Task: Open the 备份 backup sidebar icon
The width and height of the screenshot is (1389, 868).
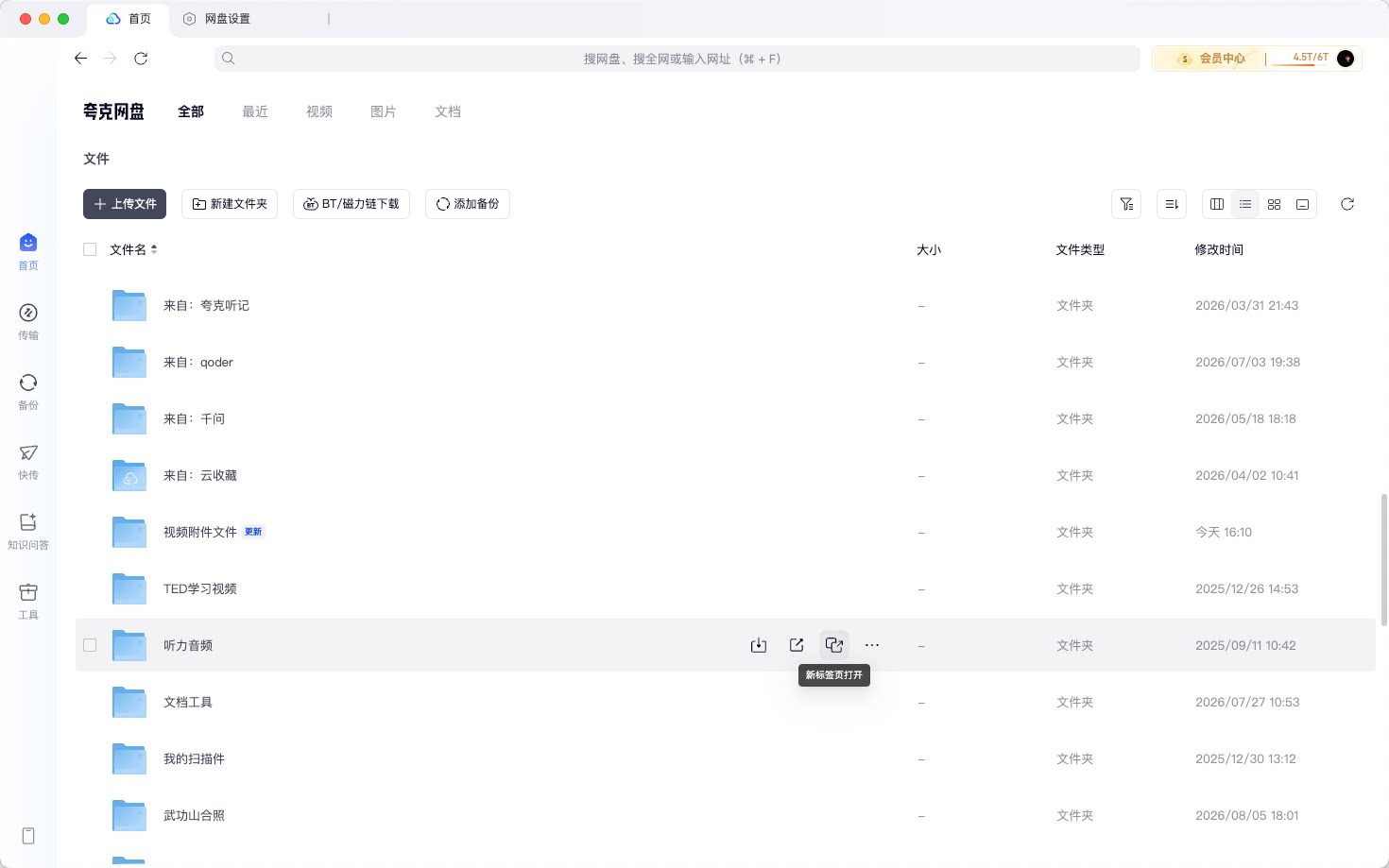Action: coord(28,392)
